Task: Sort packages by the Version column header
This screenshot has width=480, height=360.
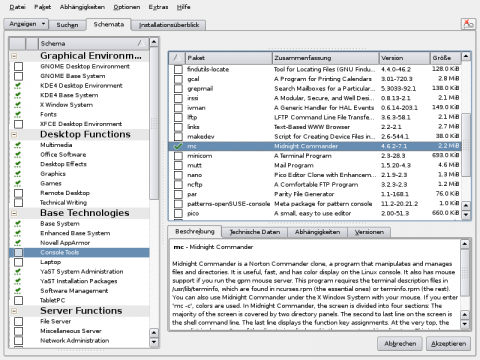Action: (x=404, y=58)
